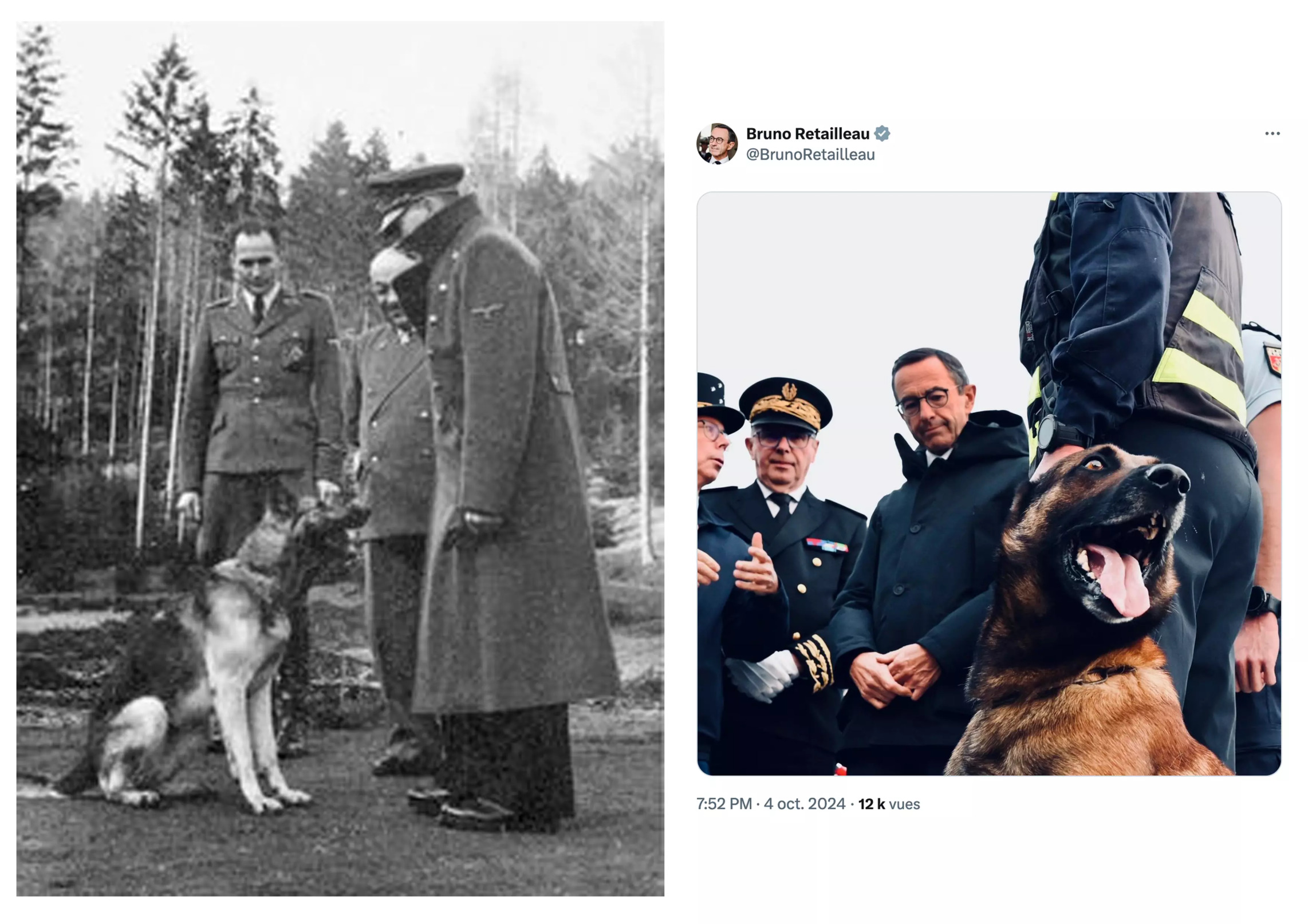Click the face of the man with round glasses

[x=932, y=401]
